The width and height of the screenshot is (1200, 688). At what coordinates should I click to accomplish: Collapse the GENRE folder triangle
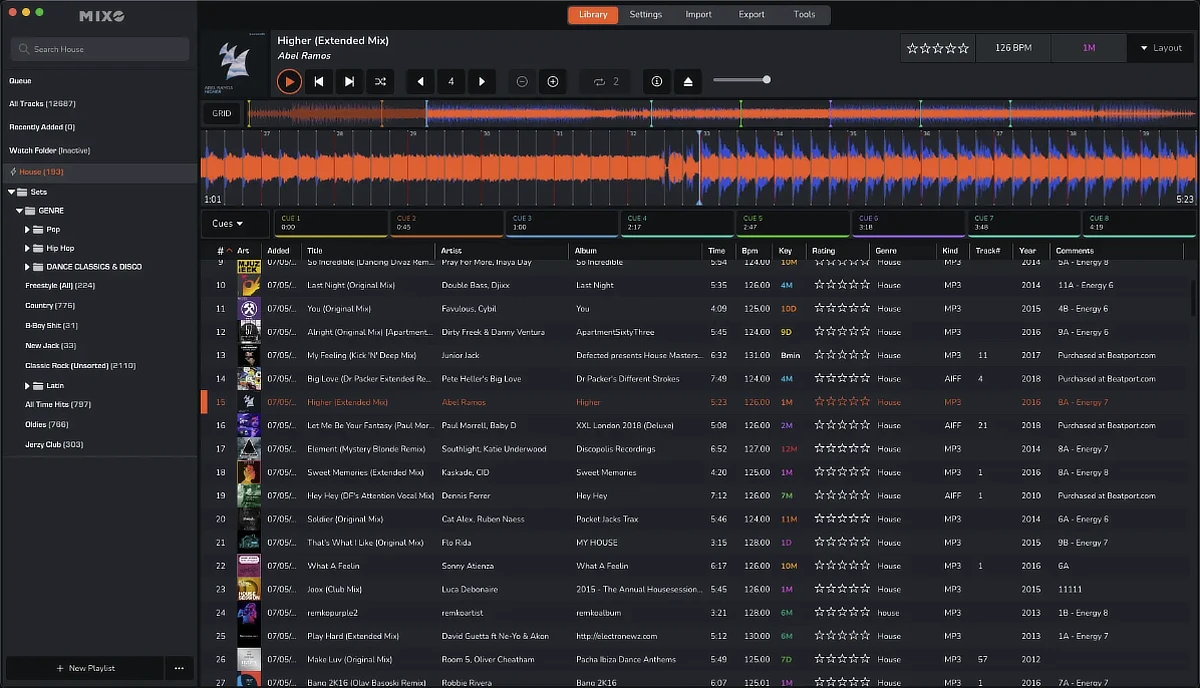coord(19,211)
